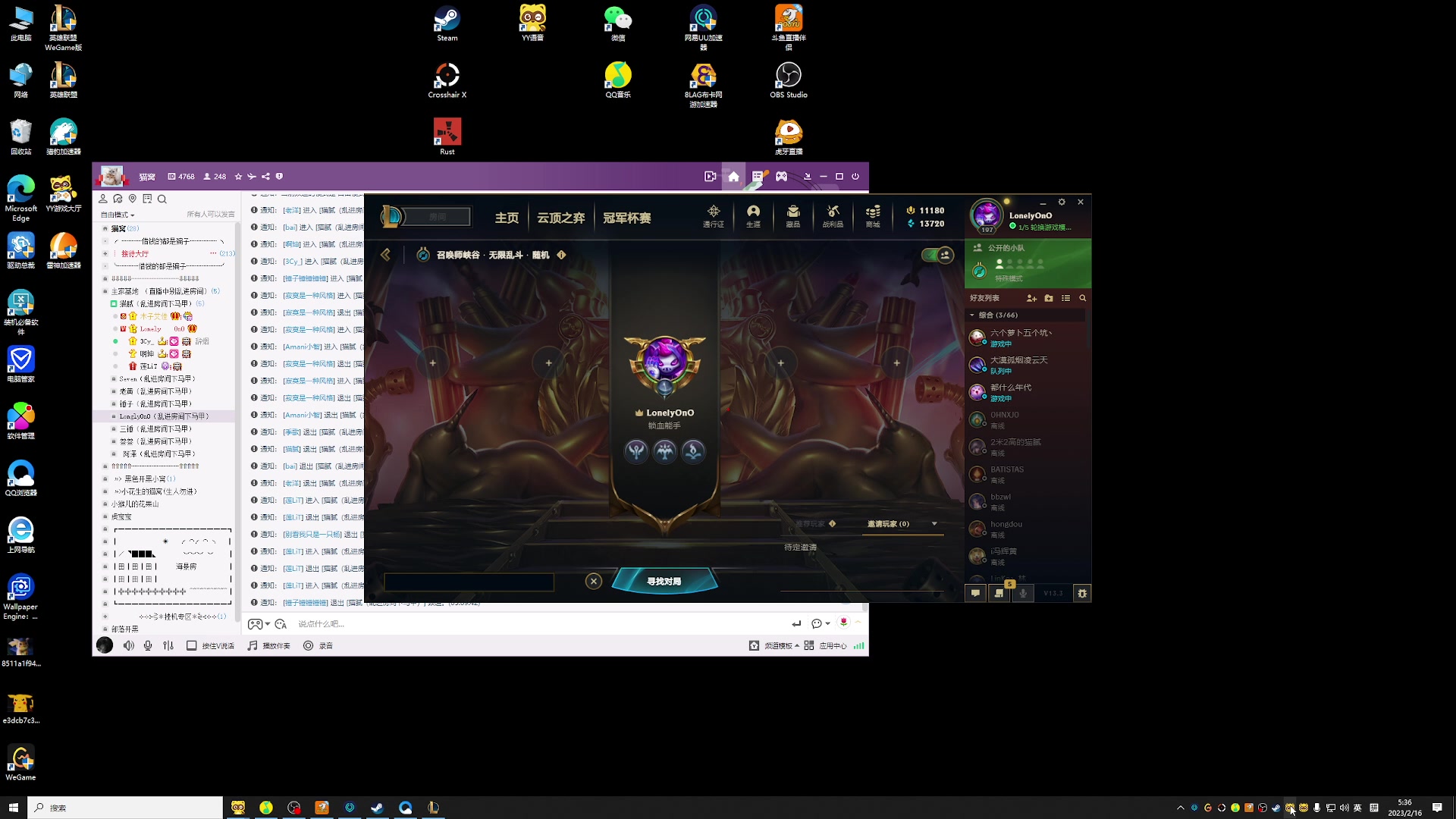
Task: Open missions icon with badge 5
Action: coord(999,593)
